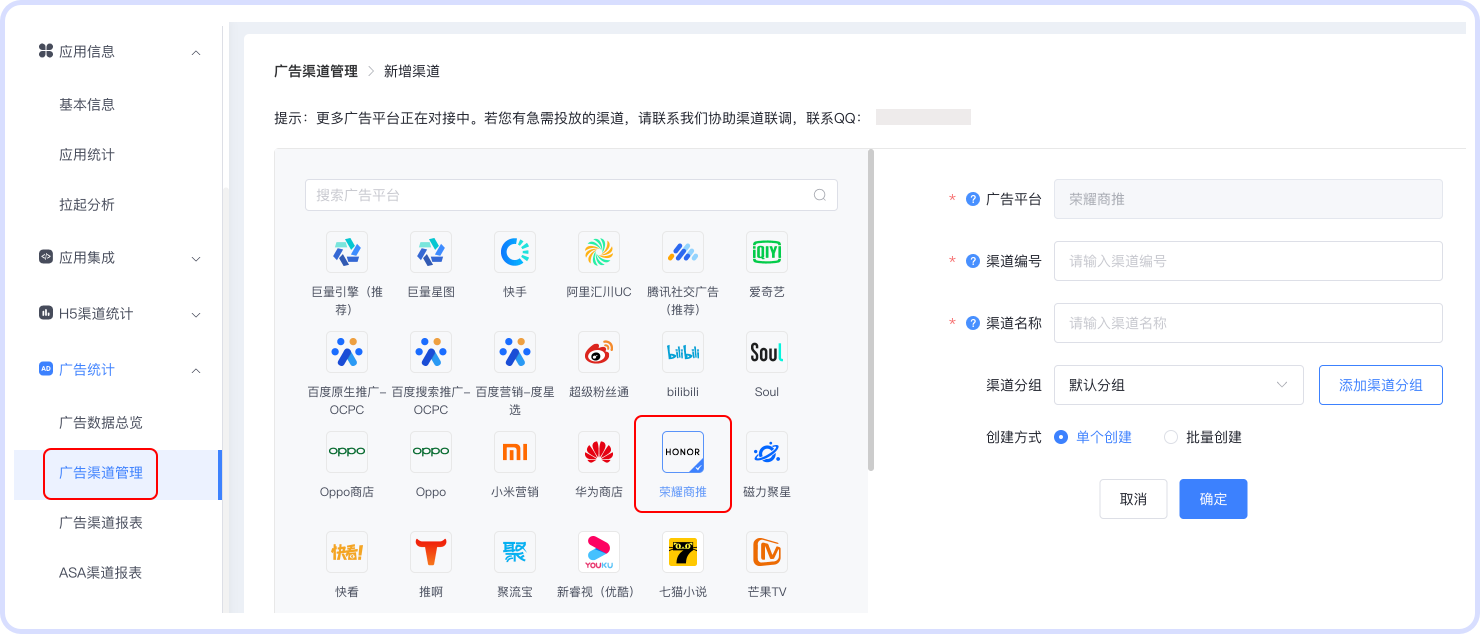Select the 超级粉丝通 Weibo icon
Viewport: 1480px width, 634px height.
click(x=599, y=352)
